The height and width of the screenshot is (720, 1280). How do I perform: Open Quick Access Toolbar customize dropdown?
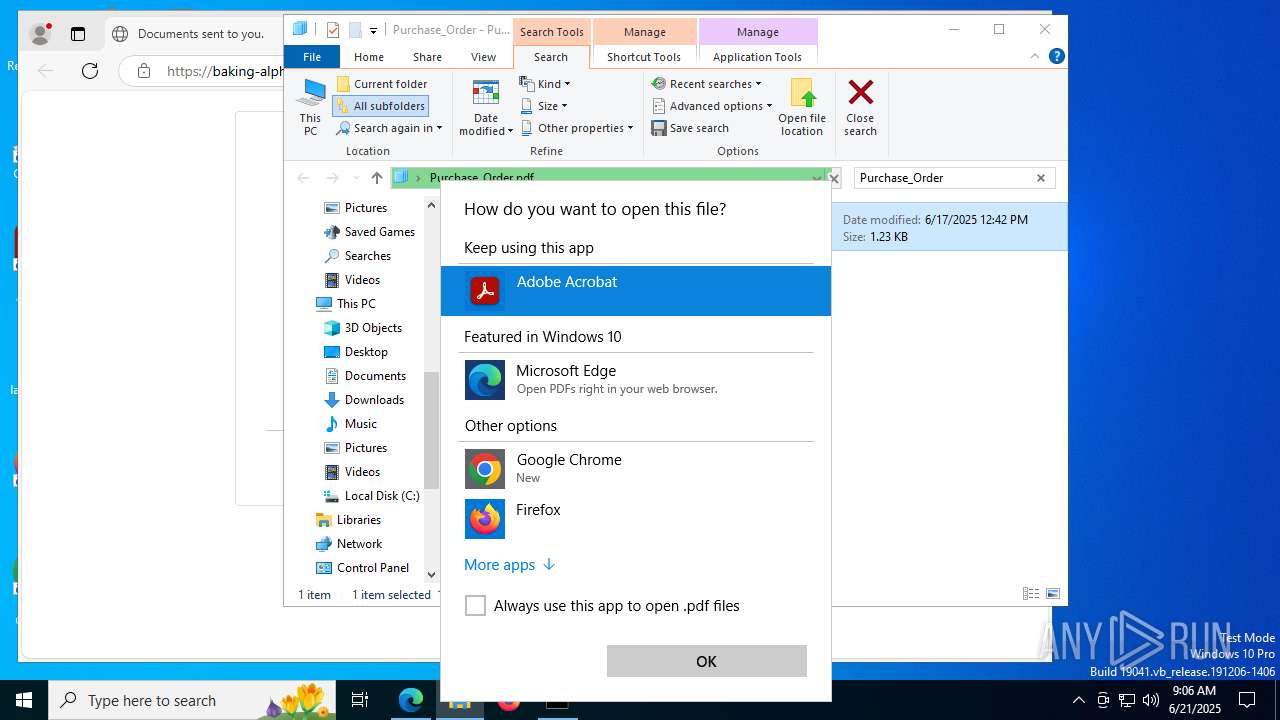point(373,31)
